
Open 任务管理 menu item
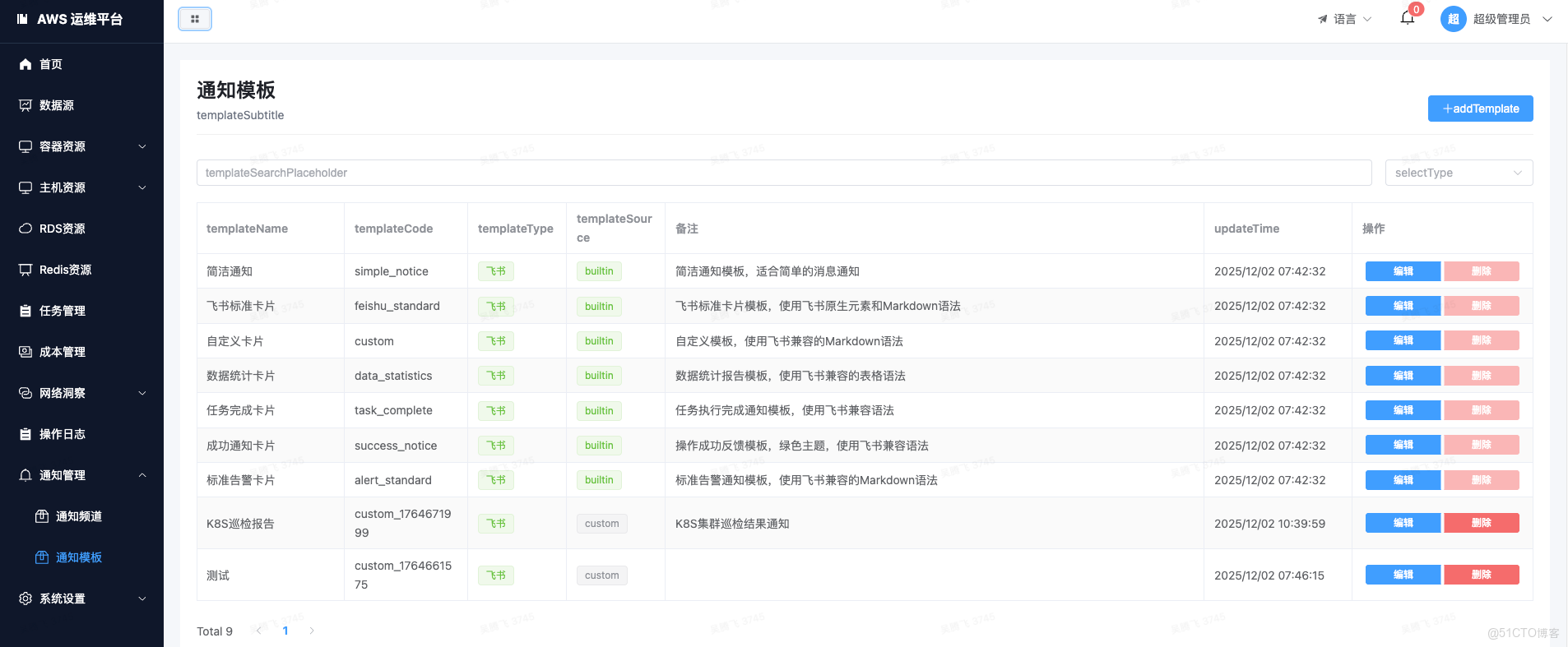[81, 311]
